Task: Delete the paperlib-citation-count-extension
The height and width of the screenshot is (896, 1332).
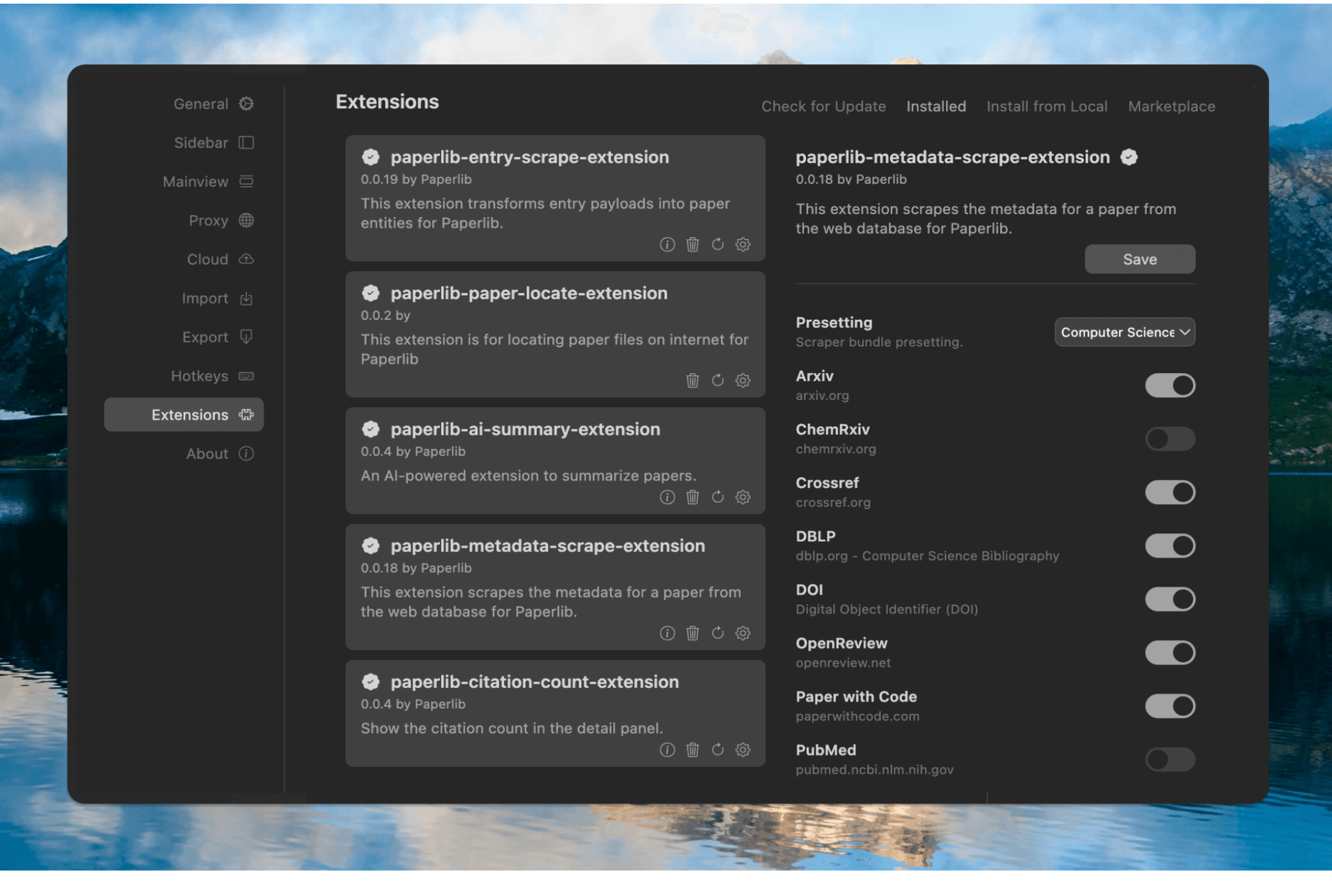Action: [x=692, y=750]
